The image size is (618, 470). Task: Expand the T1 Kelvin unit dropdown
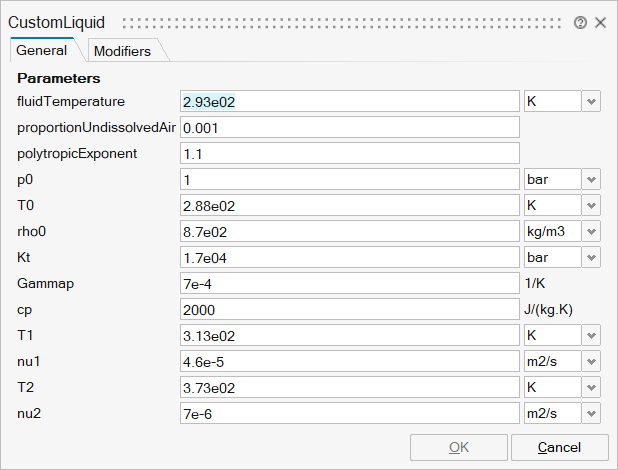click(591, 335)
